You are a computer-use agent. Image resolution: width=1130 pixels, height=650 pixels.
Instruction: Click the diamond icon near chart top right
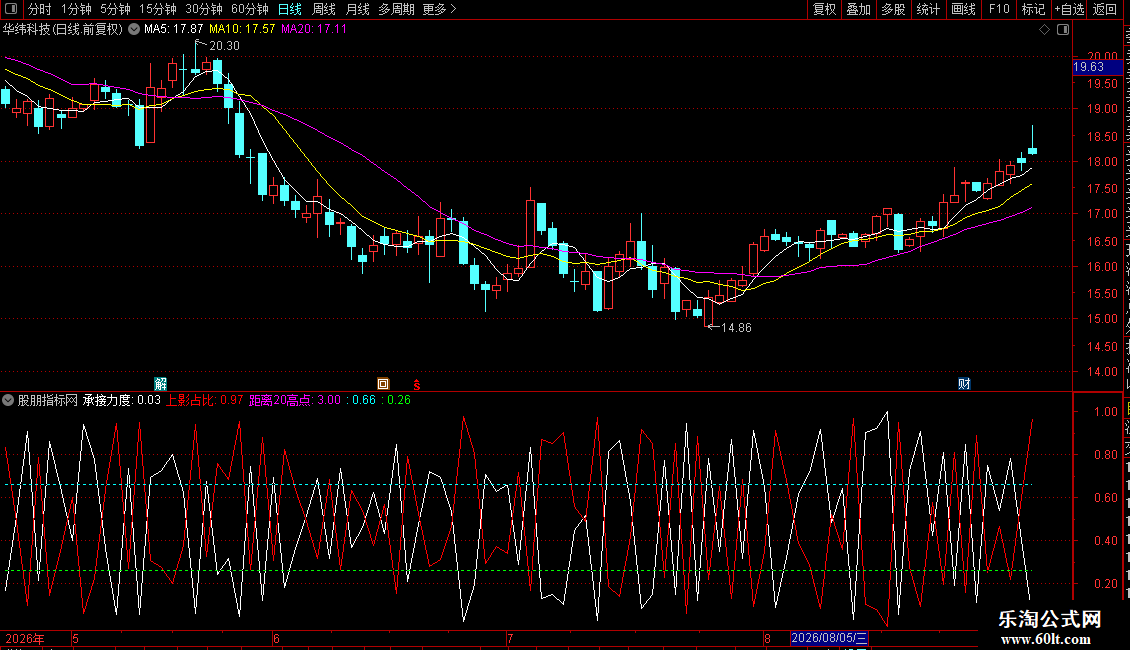pos(1044,30)
